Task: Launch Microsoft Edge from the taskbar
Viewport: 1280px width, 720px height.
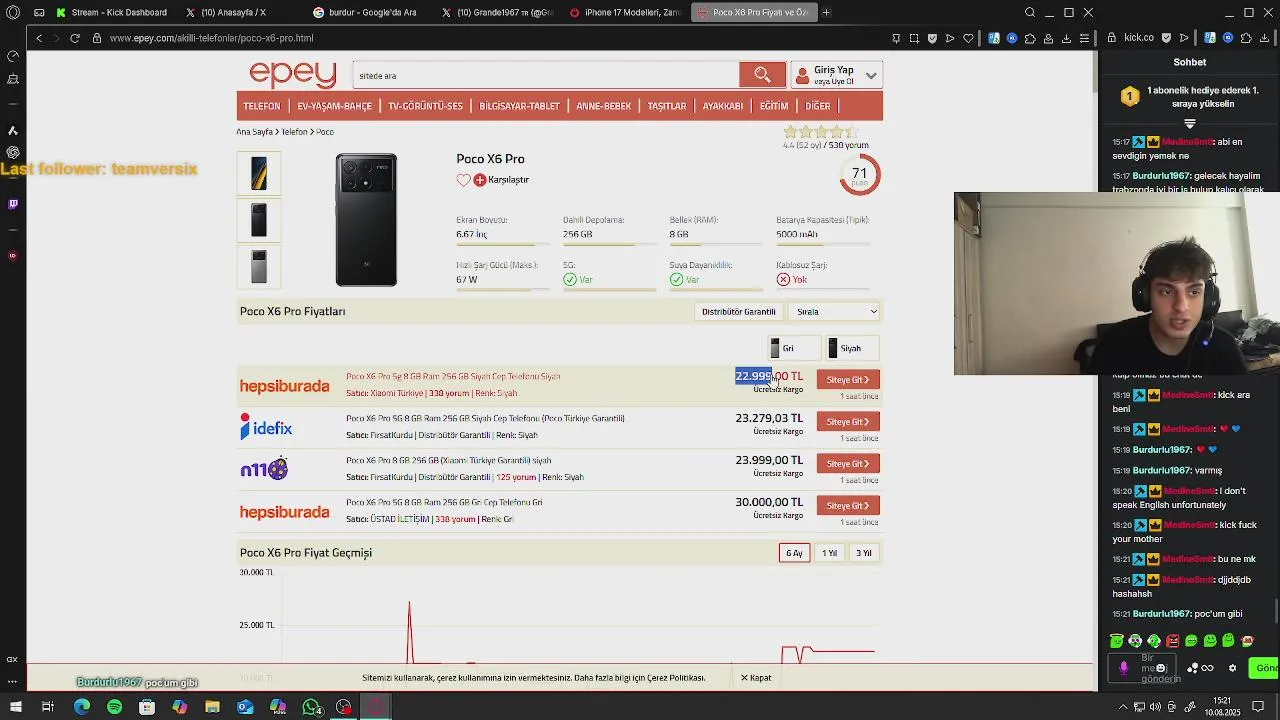Action: (82, 707)
